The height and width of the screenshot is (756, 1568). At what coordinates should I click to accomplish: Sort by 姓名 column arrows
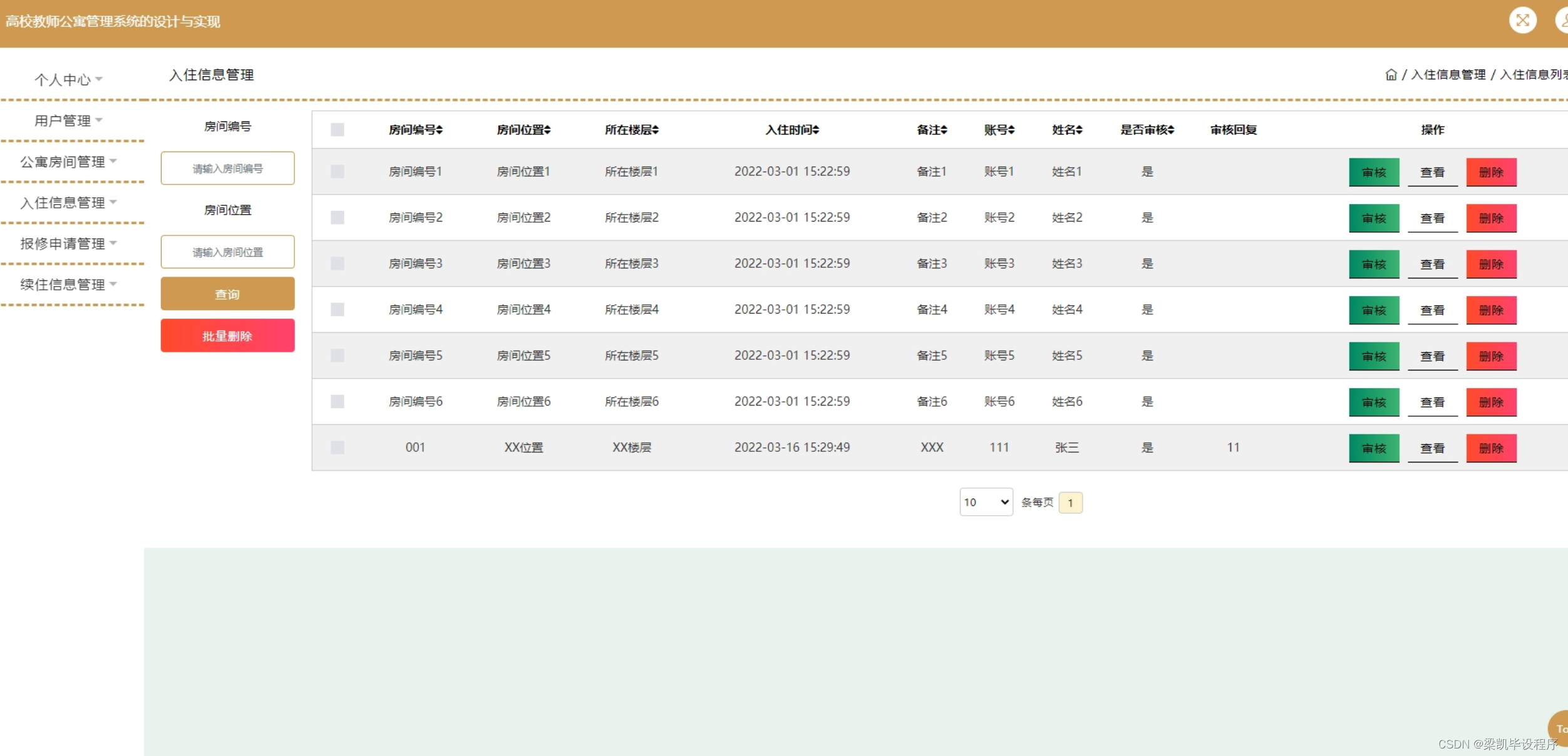(x=1079, y=130)
